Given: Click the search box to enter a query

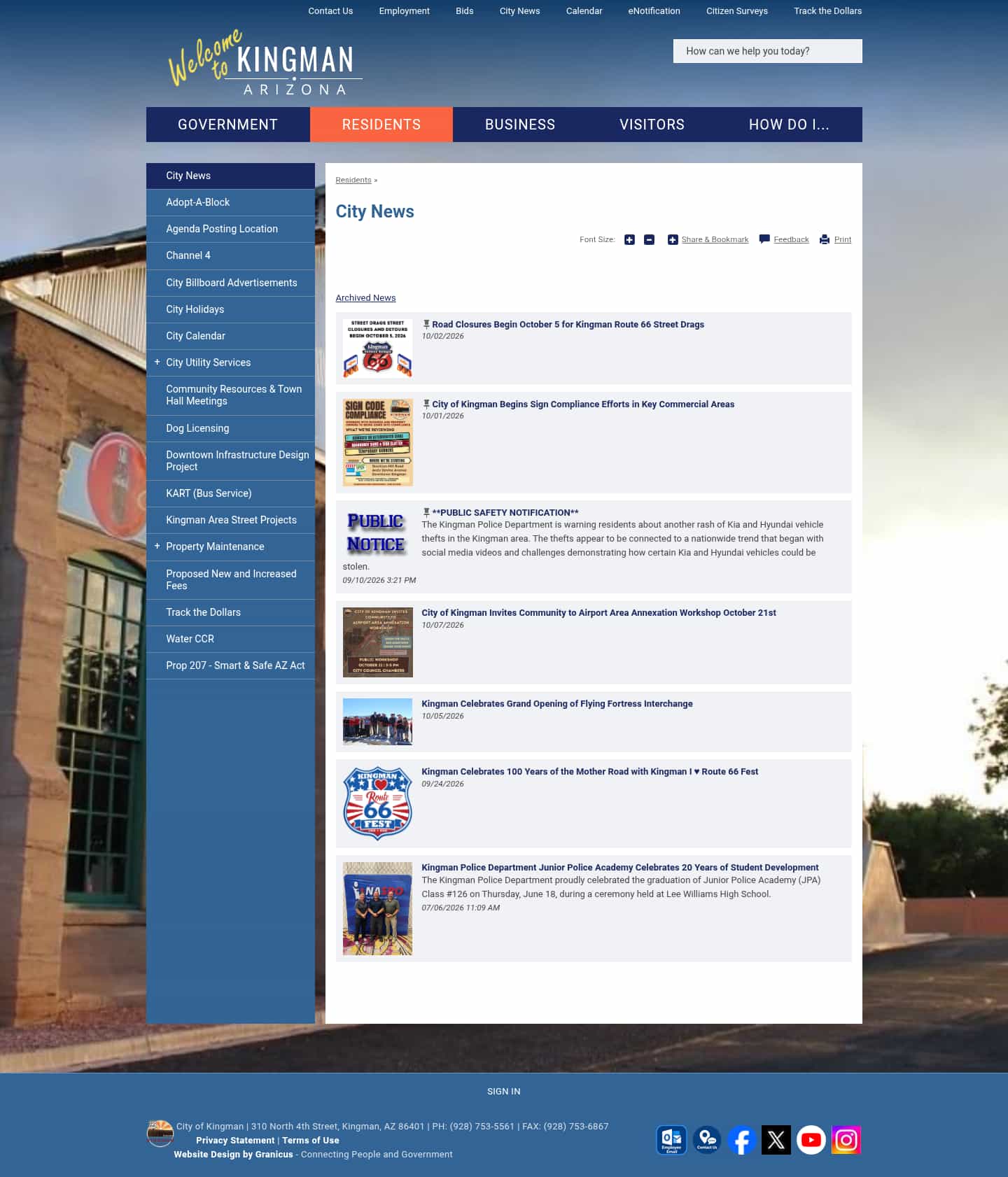Looking at the screenshot, I should [768, 51].
